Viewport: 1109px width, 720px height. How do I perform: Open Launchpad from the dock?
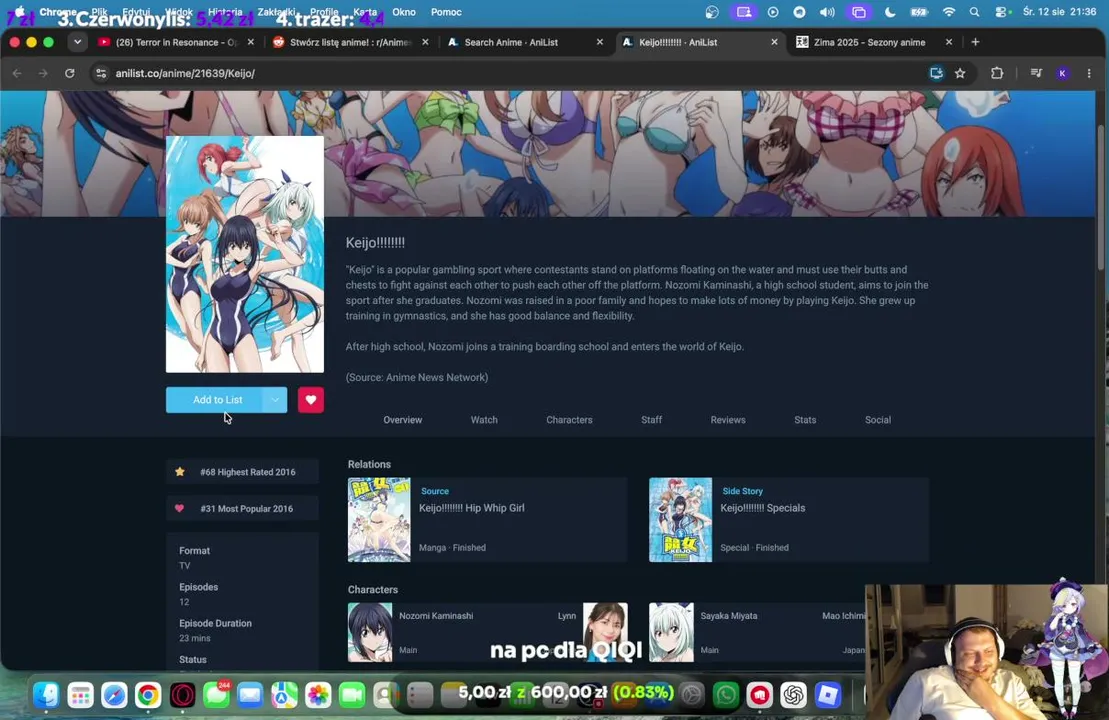pos(80,695)
